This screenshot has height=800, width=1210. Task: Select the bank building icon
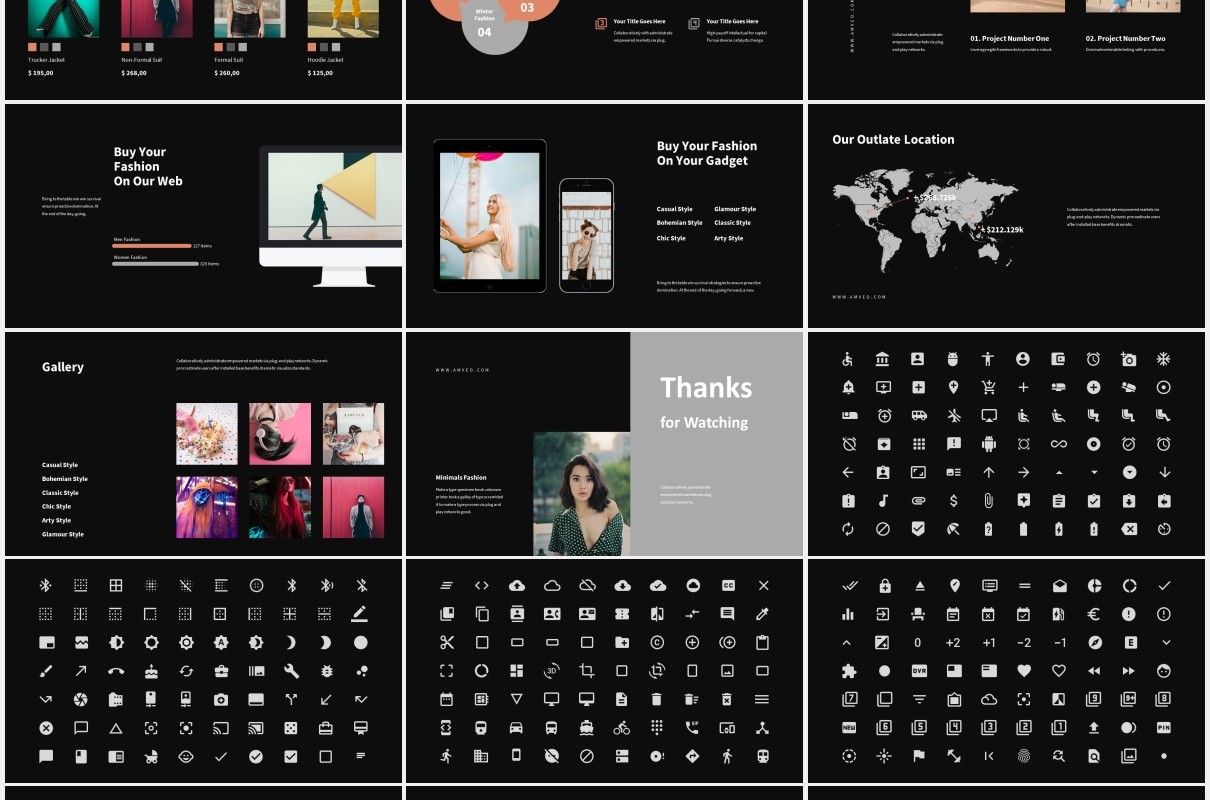[883, 359]
